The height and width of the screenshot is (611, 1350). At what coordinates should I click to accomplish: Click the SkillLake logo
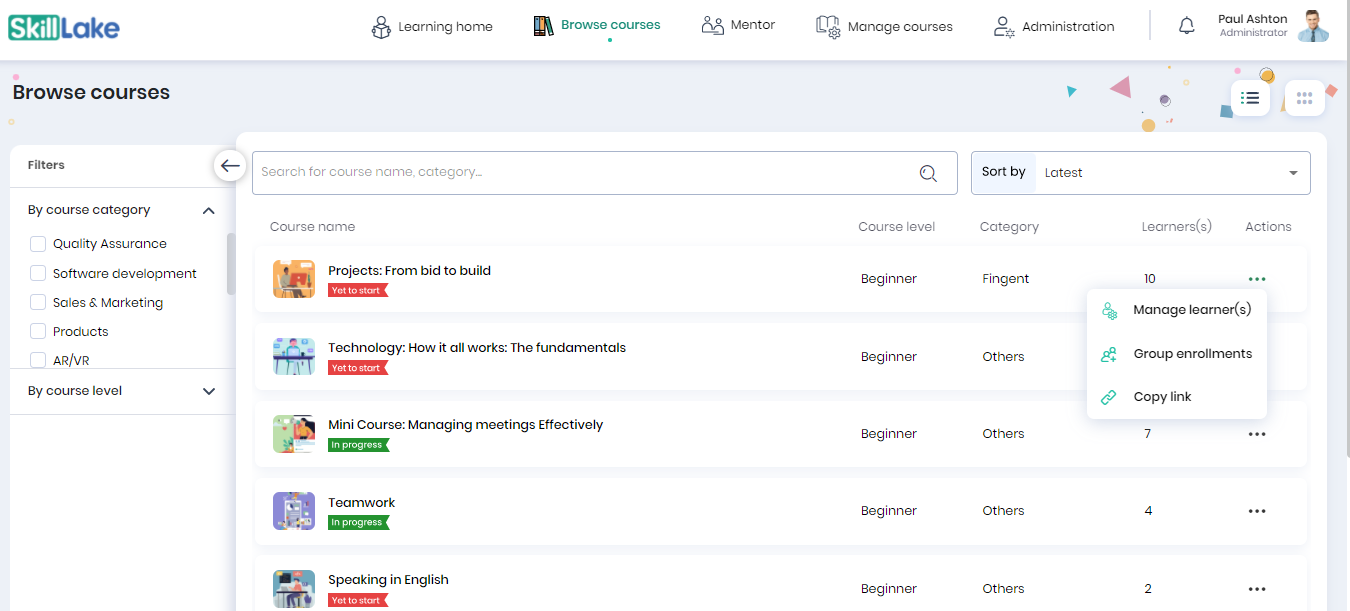coord(64,27)
